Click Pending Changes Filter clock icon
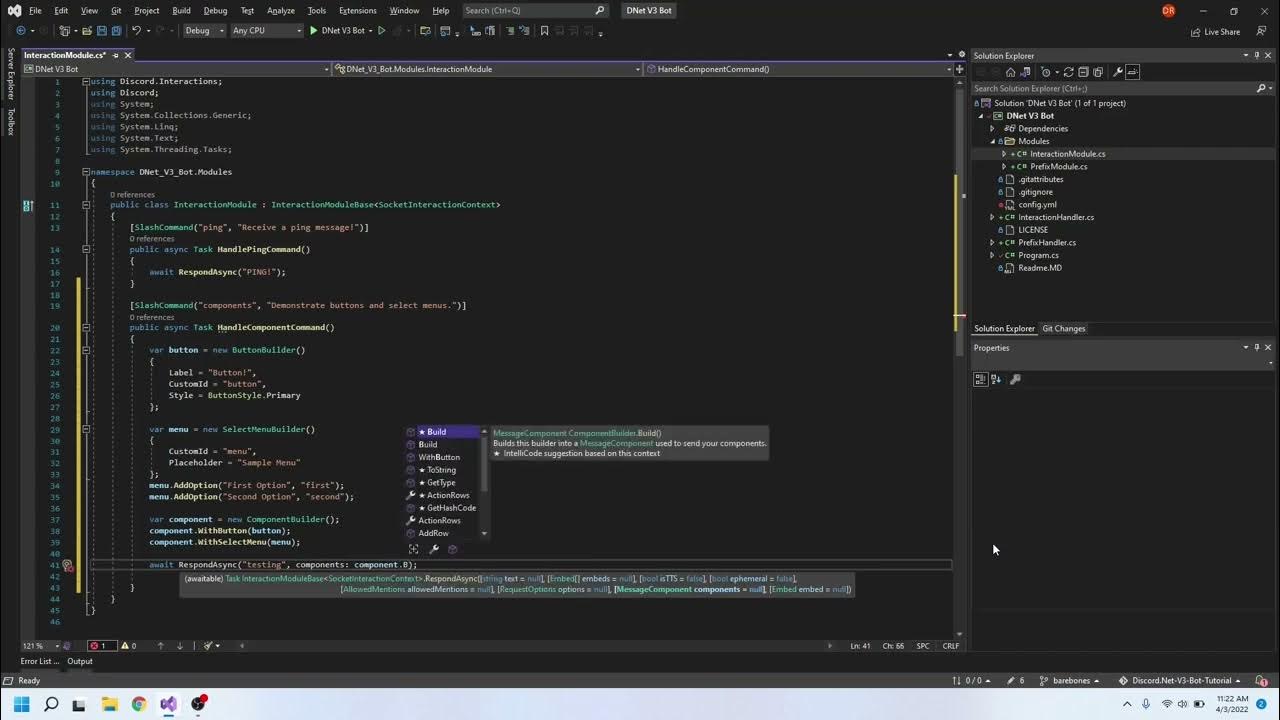This screenshot has width=1280, height=720. (1046, 72)
